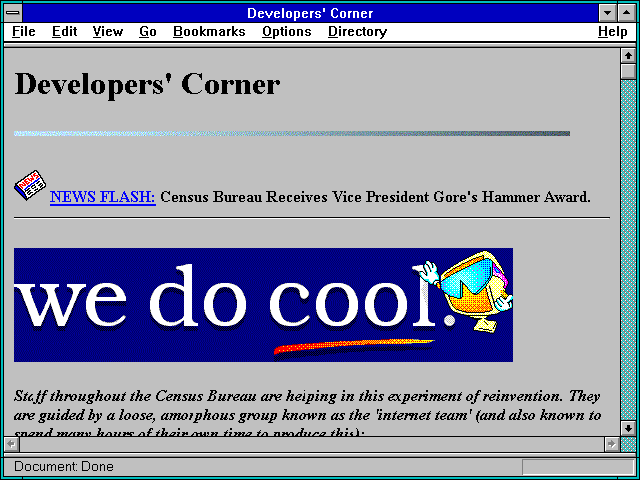Open the Go menu
The height and width of the screenshot is (480, 640).
pyautogui.click(x=147, y=32)
